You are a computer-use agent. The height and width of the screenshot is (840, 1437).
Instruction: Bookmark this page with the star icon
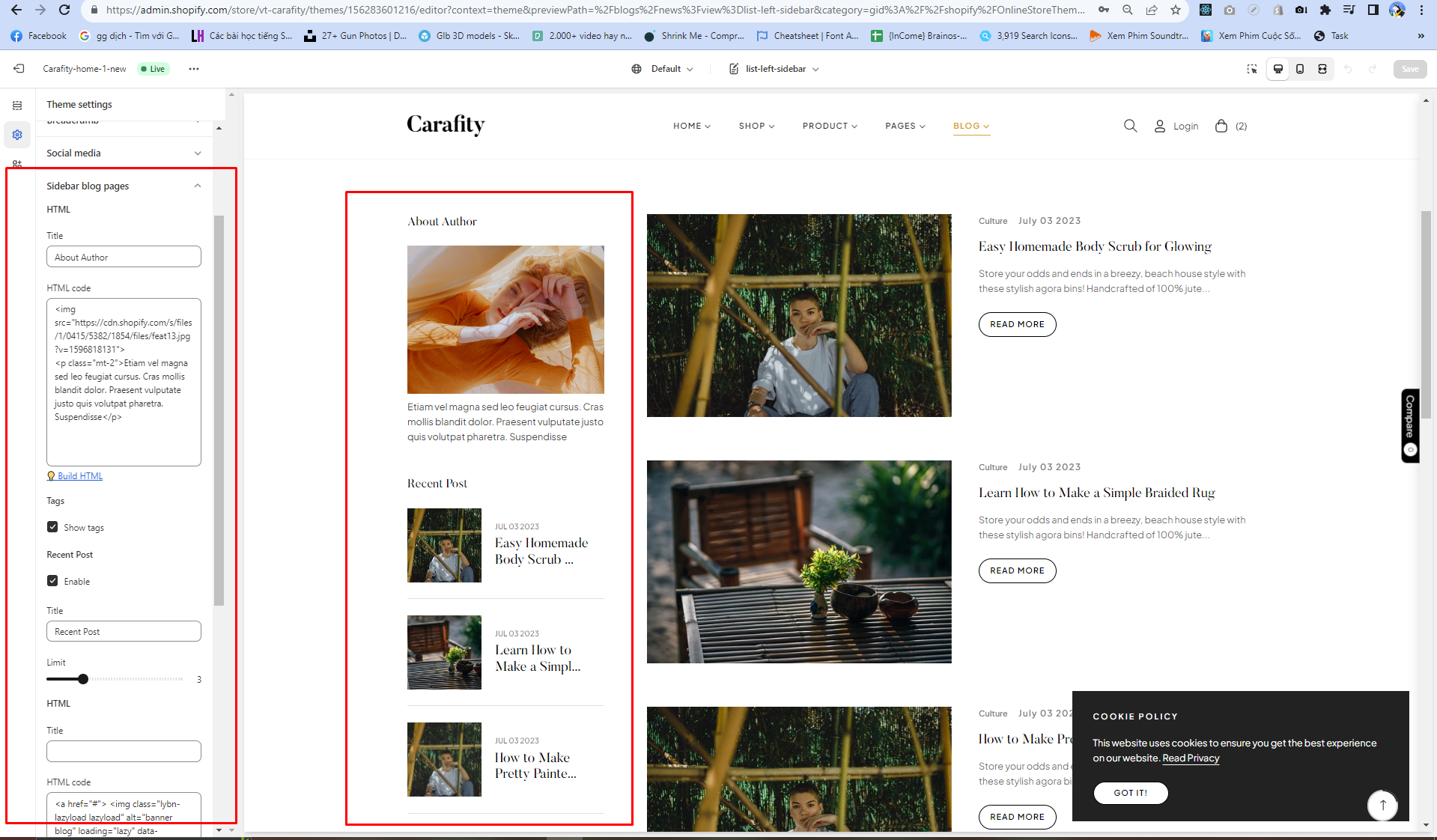(1176, 10)
